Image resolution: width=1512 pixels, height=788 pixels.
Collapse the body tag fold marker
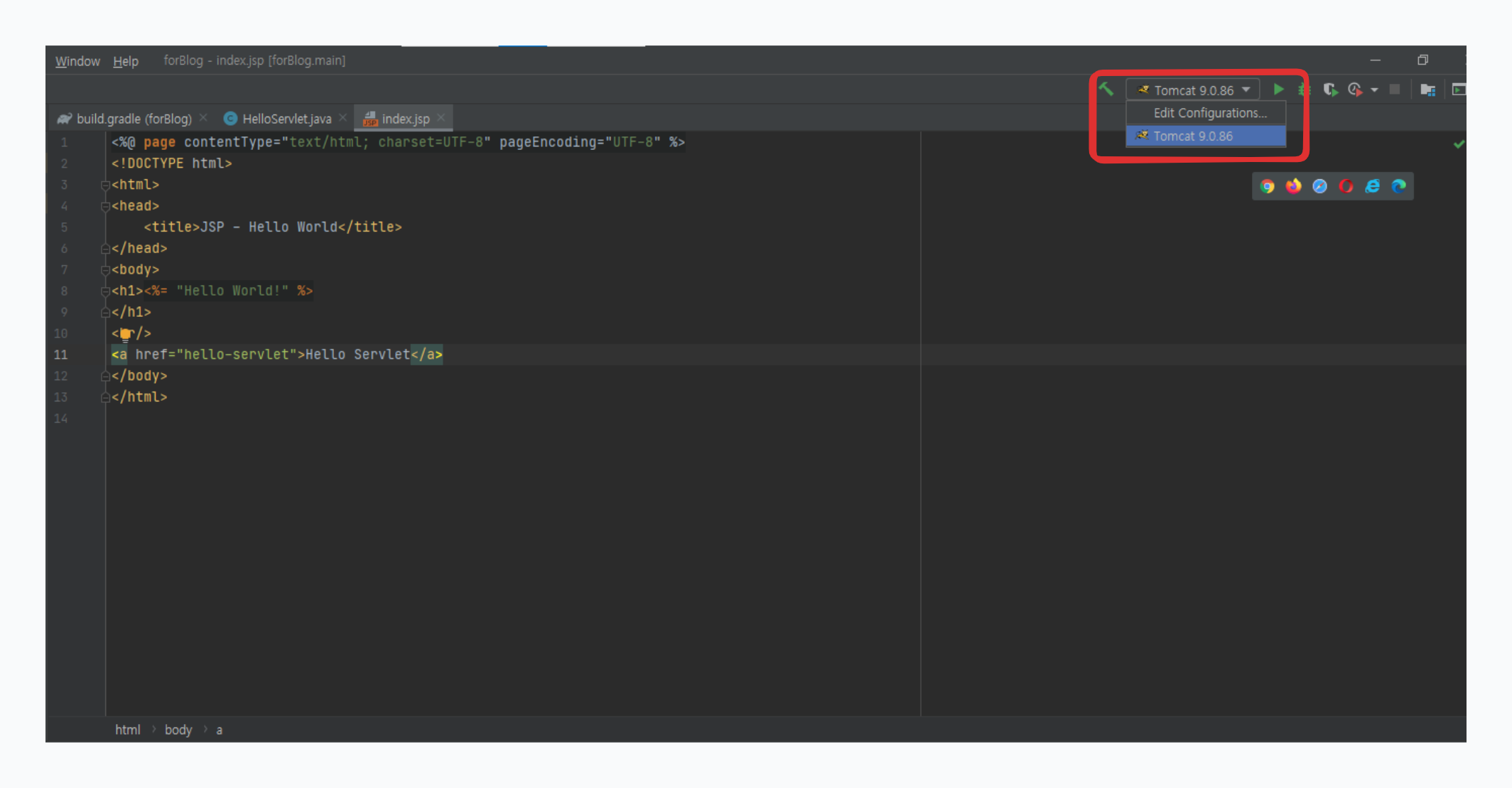tap(105, 270)
